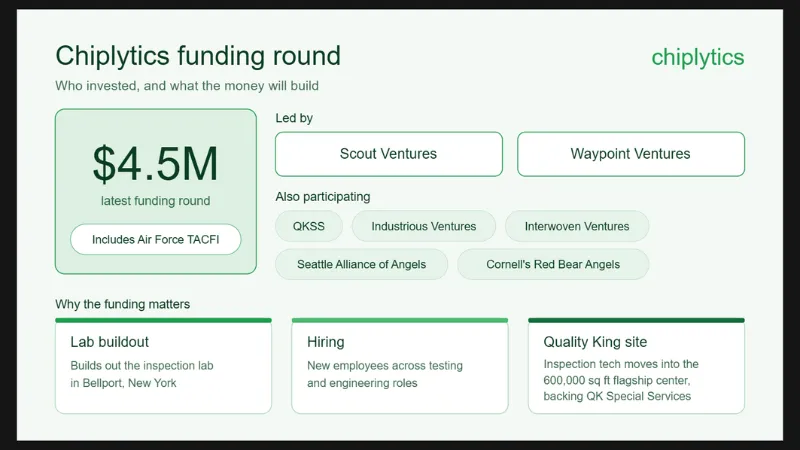This screenshot has height=450, width=800.
Task: Open the Quality King site card heading
Action: pyautogui.click(x=595, y=342)
